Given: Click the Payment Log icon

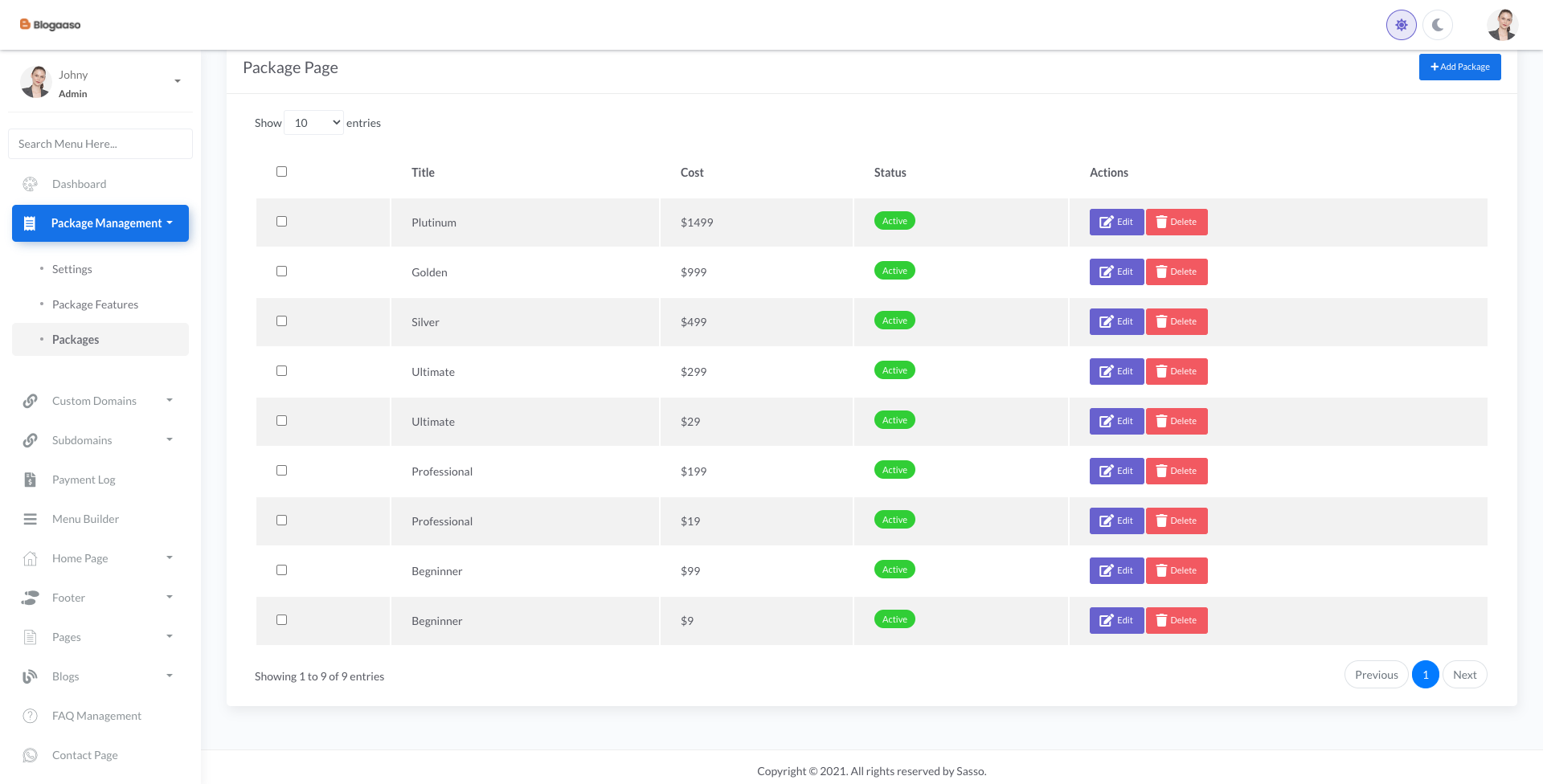Looking at the screenshot, I should click(31, 480).
